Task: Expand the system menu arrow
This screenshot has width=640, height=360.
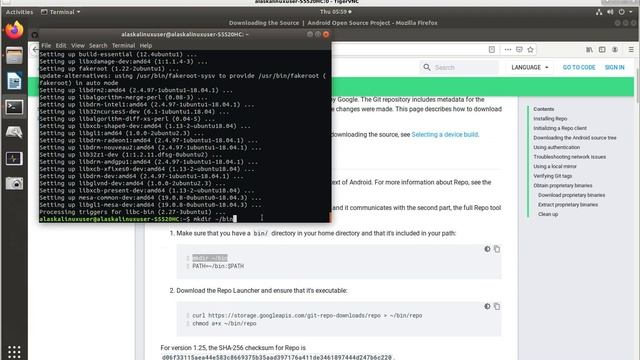Action: point(631,12)
